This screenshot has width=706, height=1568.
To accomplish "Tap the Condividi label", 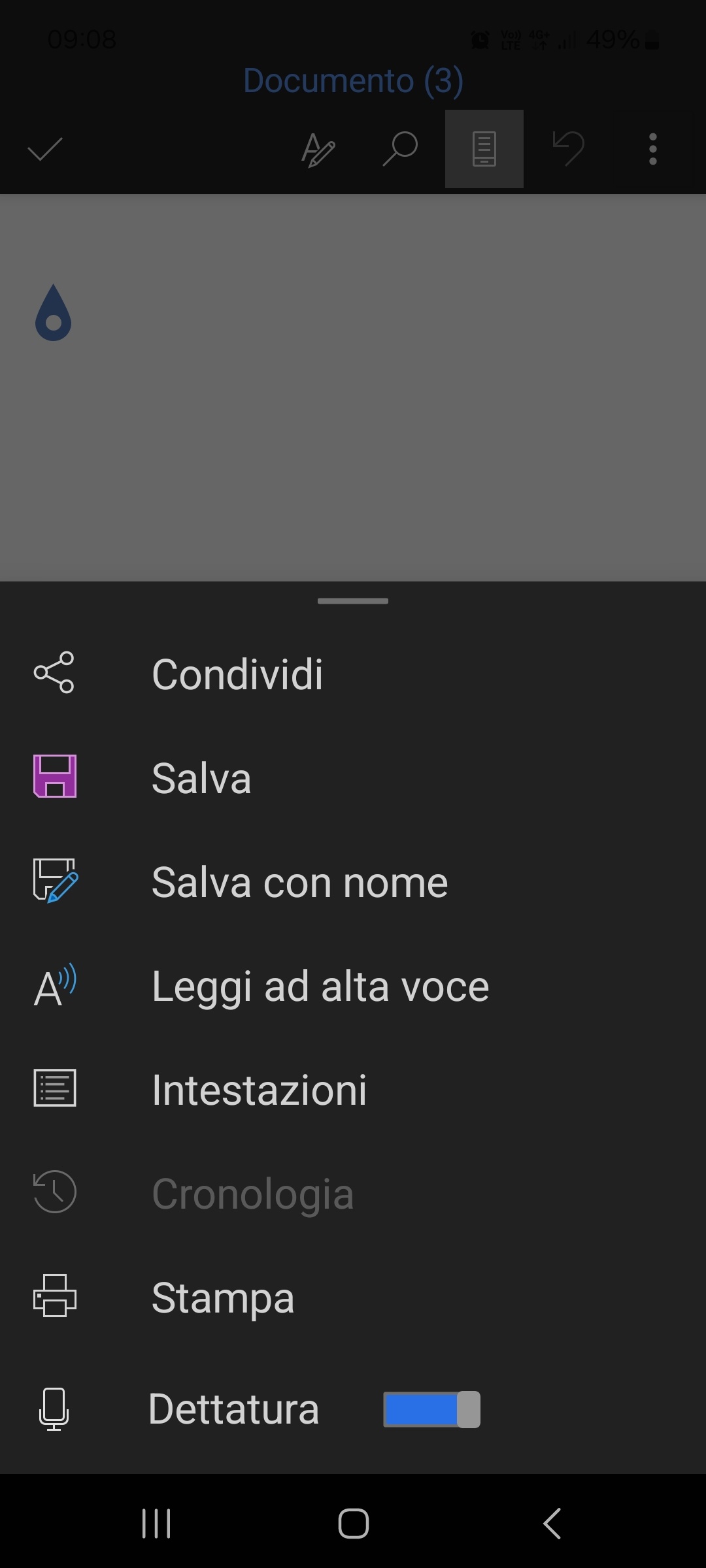I will (x=237, y=674).
